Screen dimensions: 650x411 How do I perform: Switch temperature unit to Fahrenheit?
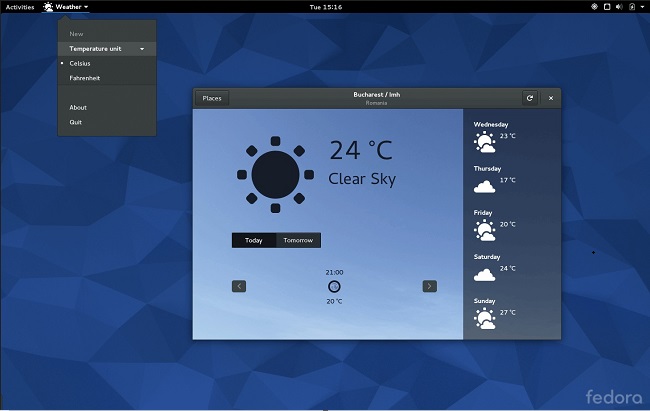pos(84,78)
